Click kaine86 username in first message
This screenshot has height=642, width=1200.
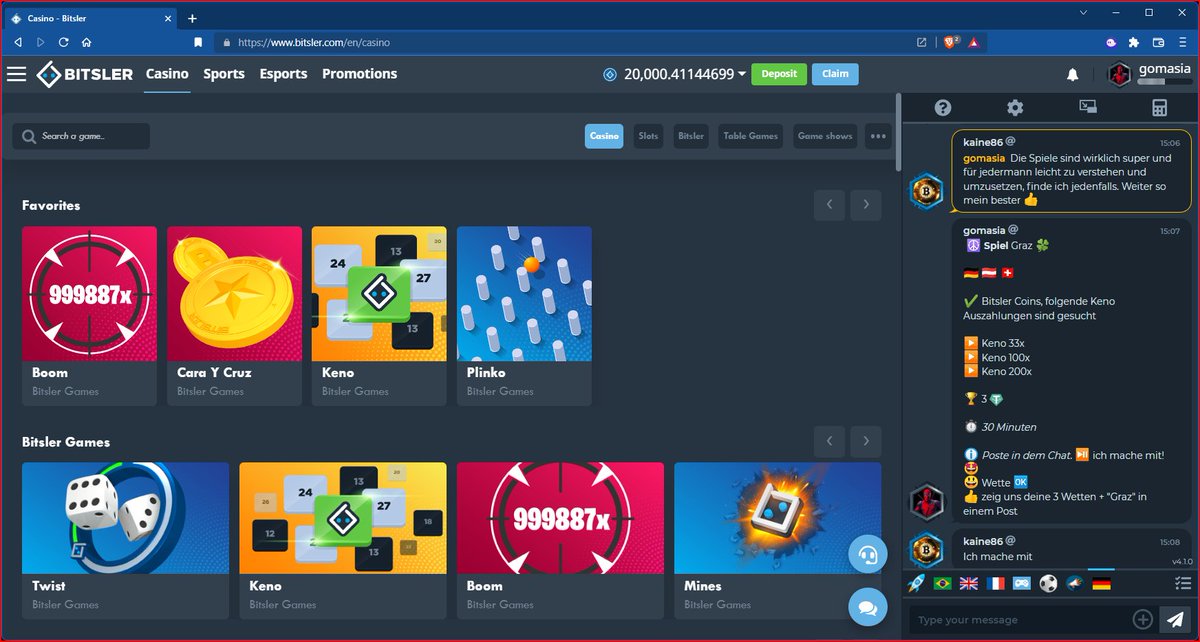982,143
